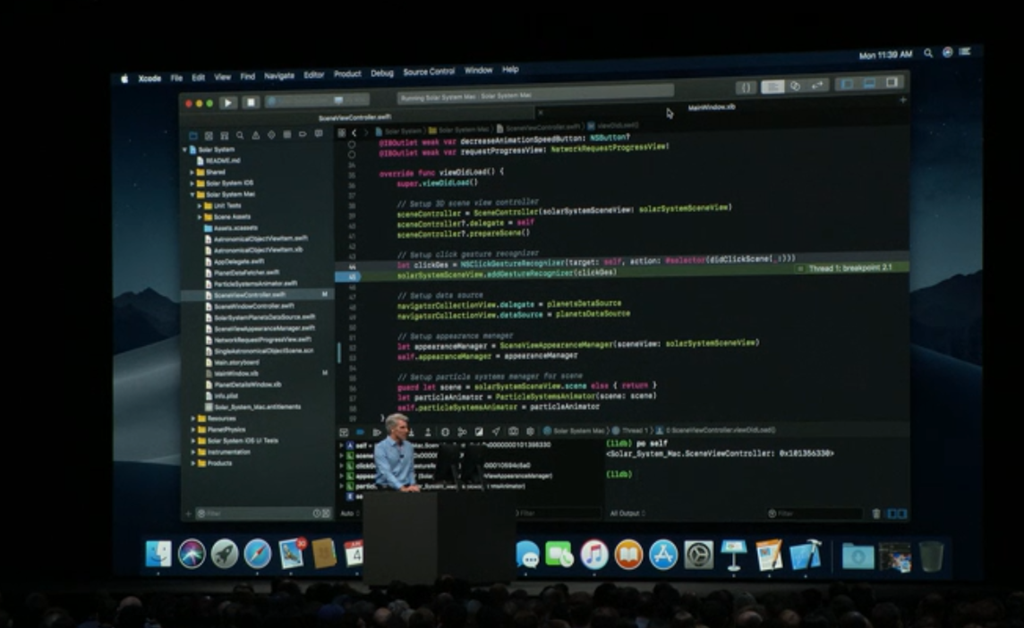The image size is (1024, 628).
Task: Continue program execution in debug bar
Action: tap(377, 432)
